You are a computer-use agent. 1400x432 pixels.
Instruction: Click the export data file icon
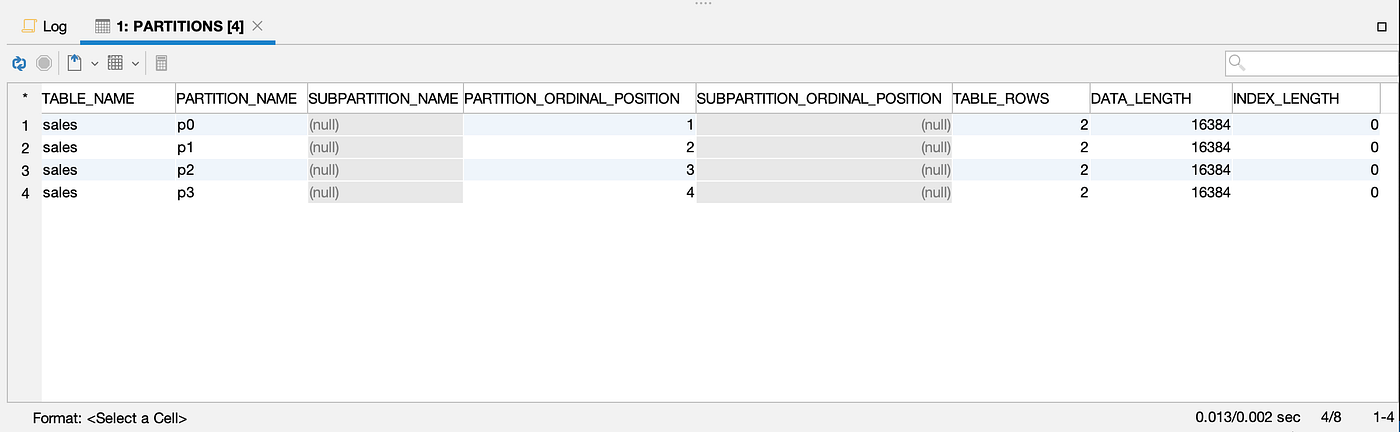point(75,63)
